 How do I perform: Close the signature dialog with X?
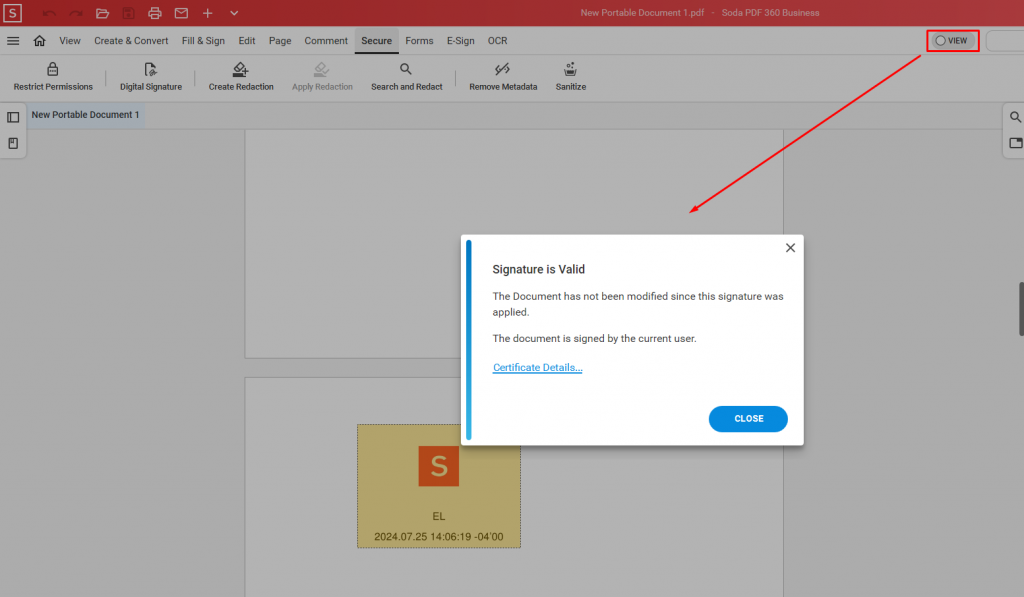(x=790, y=248)
